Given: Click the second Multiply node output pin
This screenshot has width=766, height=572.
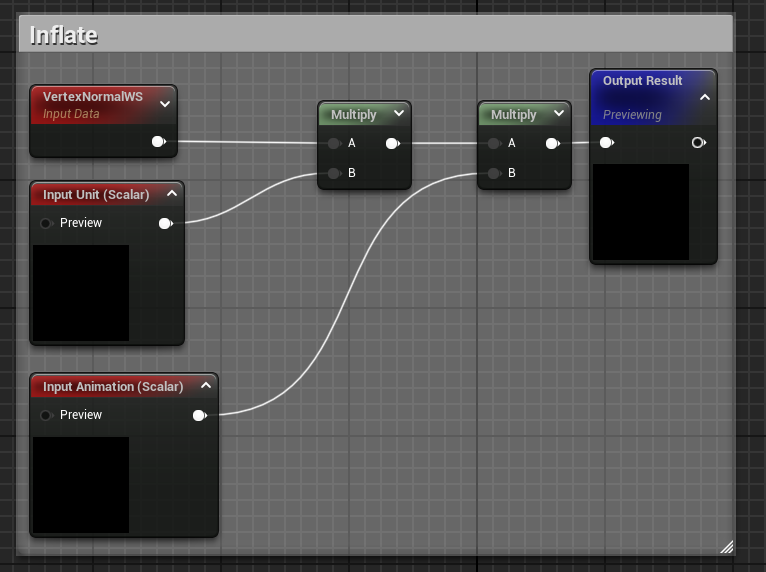Looking at the screenshot, I should pos(553,143).
